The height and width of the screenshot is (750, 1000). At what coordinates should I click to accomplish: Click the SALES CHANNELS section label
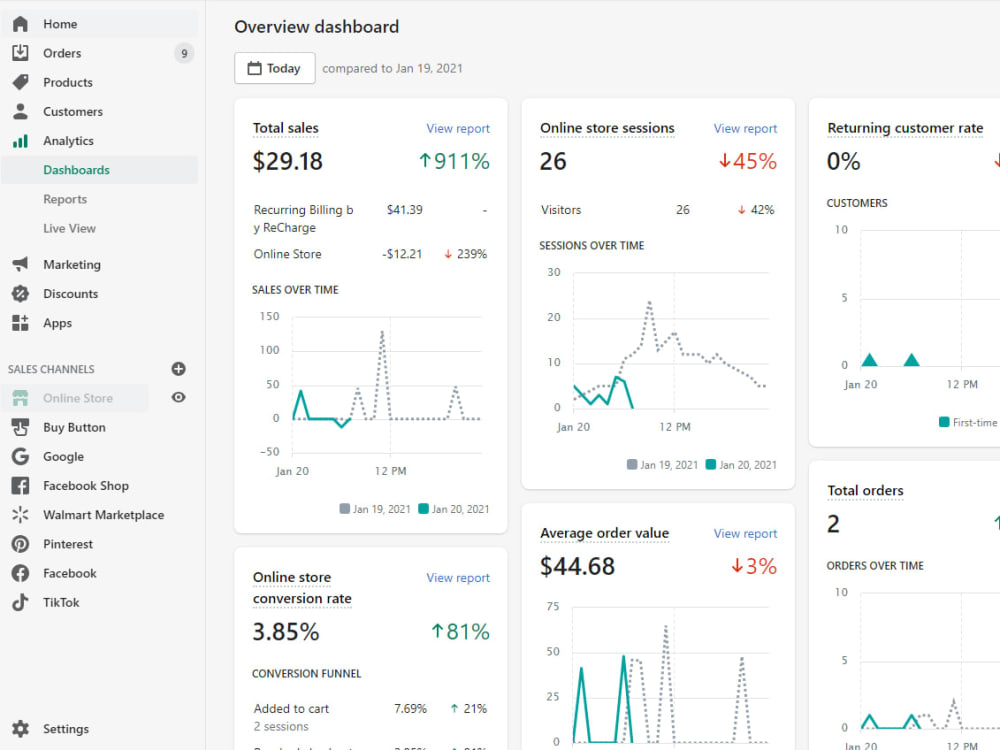(51, 369)
